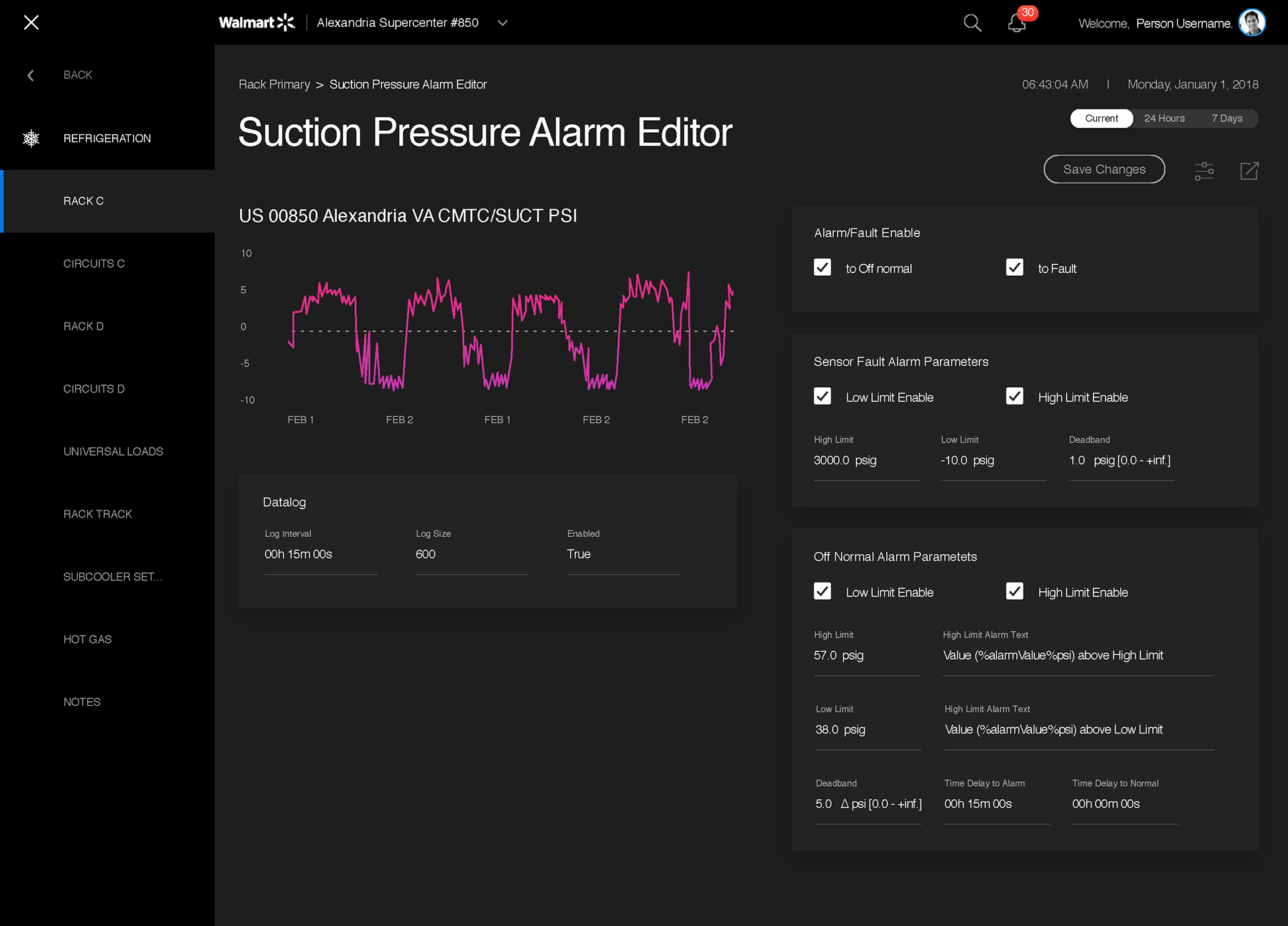Click the user profile avatar

click(1252, 23)
